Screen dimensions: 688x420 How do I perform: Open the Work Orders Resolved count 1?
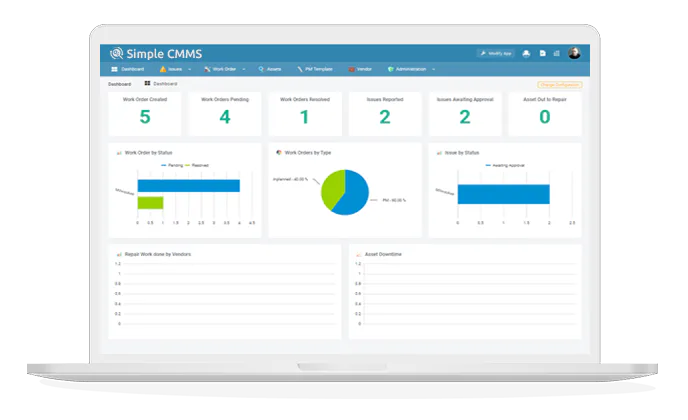tap(305, 117)
